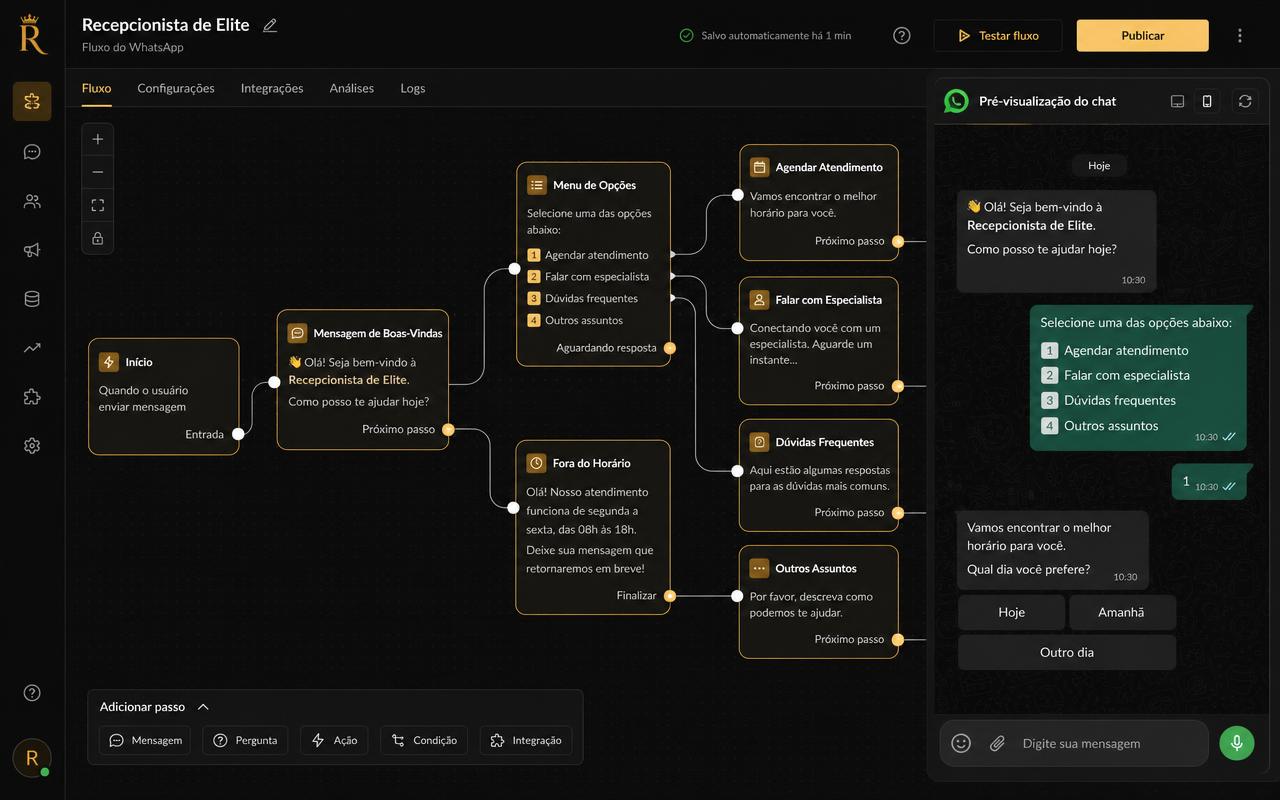Viewport: 1280px width, 800px height.
Task: Choose the Amanhã quick reply
Action: coord(1122,612)
